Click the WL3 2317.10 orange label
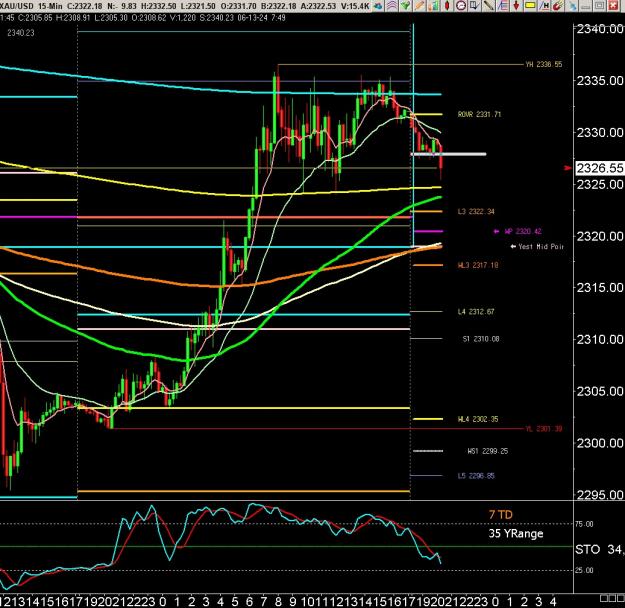625x608 pixels. [x=478, y=265]
